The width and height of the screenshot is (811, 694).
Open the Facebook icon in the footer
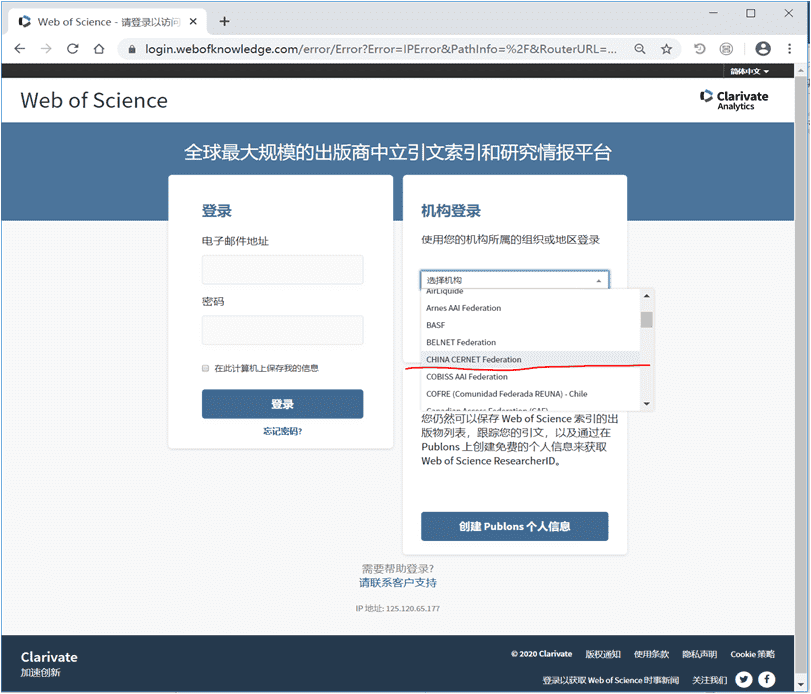pyautogui.click(x=767, y=679)
